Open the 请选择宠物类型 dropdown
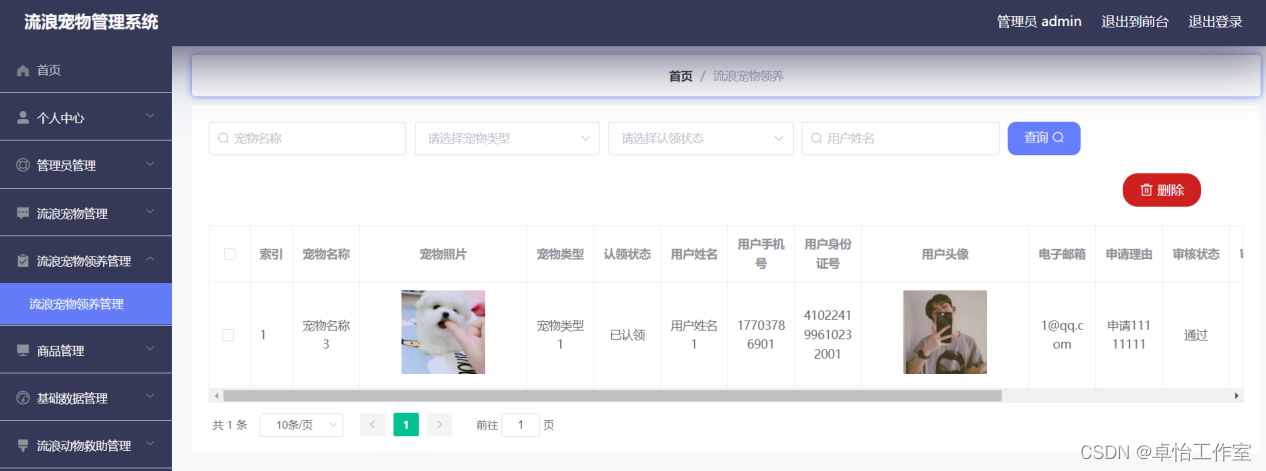Image resolution: width=1266 pixels, height=471 pixels. pos(507,139)
